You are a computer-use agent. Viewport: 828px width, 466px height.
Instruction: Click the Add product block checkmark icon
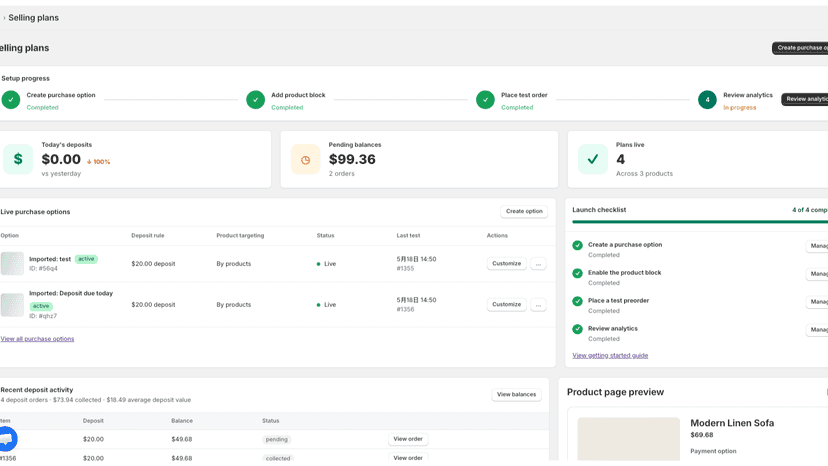click(x=256, y=99)
